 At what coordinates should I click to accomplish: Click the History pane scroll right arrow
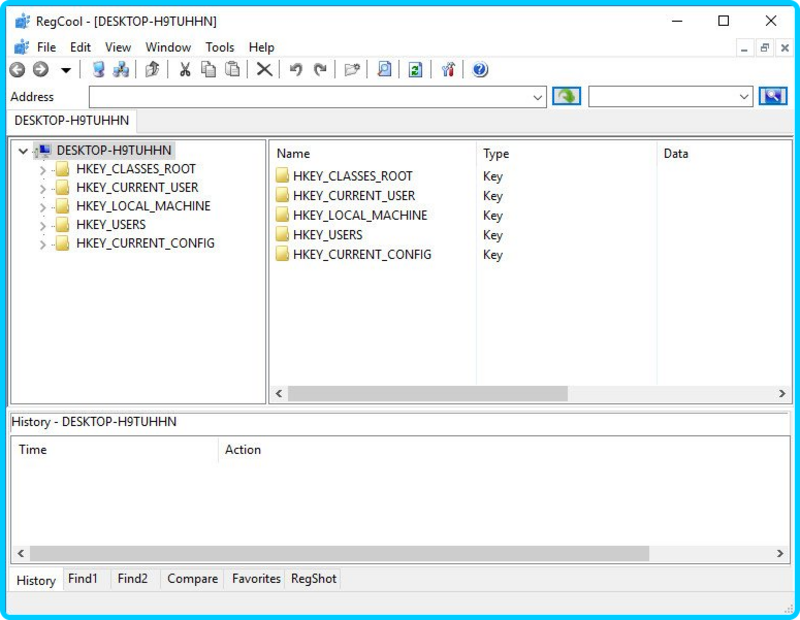[780, 553]
